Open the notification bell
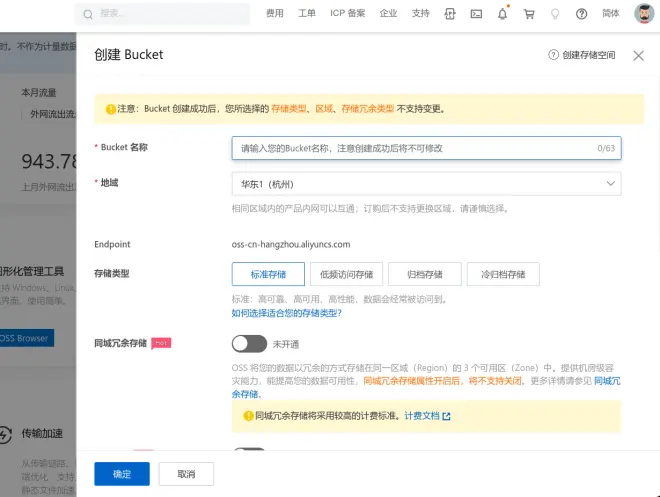 503,14
